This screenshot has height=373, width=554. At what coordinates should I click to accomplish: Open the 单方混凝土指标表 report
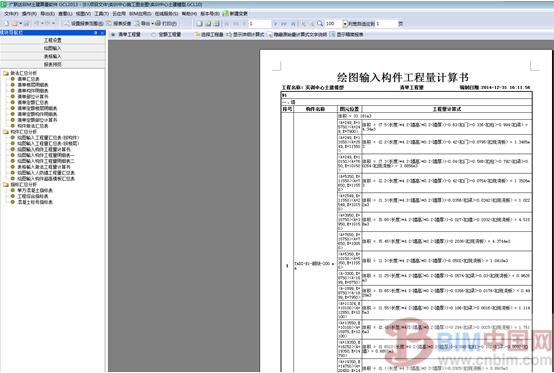click(x=35, y=190)
